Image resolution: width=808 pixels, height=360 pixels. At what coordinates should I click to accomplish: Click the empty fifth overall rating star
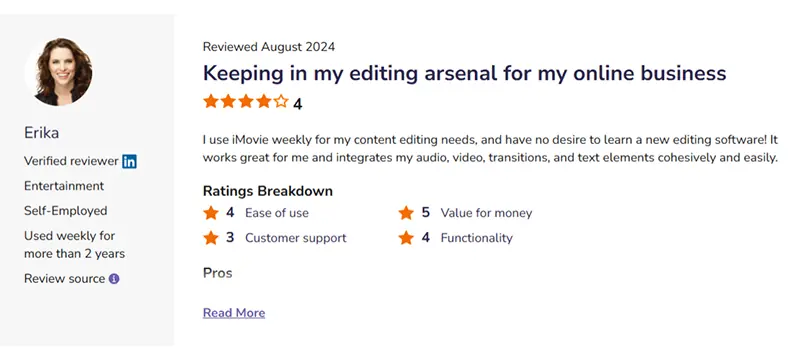point(281,101)
